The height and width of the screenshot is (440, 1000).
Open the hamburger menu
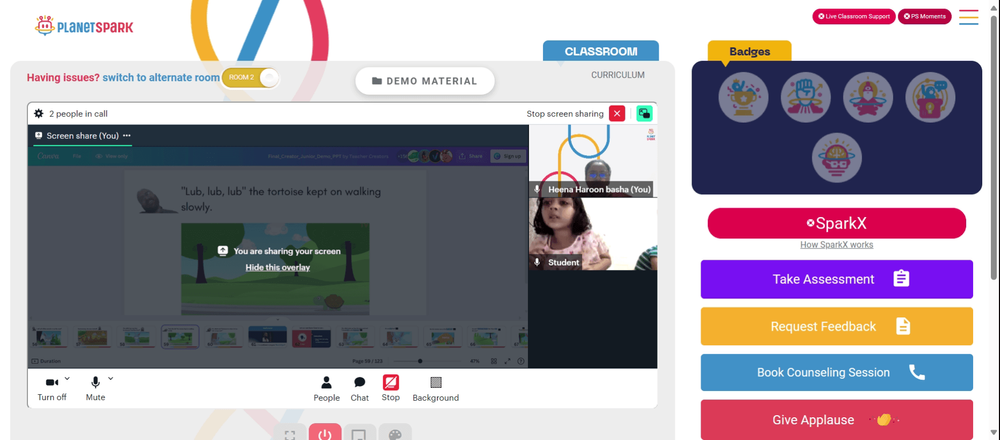pyautogui.click(x=969, y=17)
